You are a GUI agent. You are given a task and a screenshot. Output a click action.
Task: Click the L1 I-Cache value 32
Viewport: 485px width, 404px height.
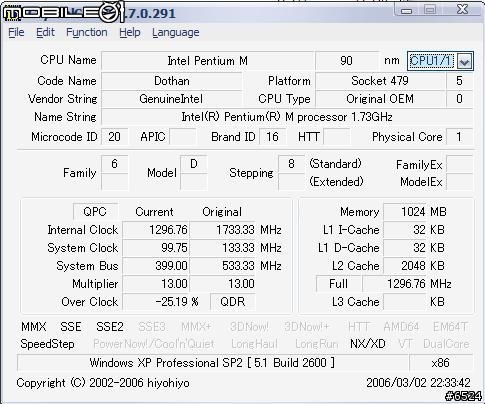405,230
